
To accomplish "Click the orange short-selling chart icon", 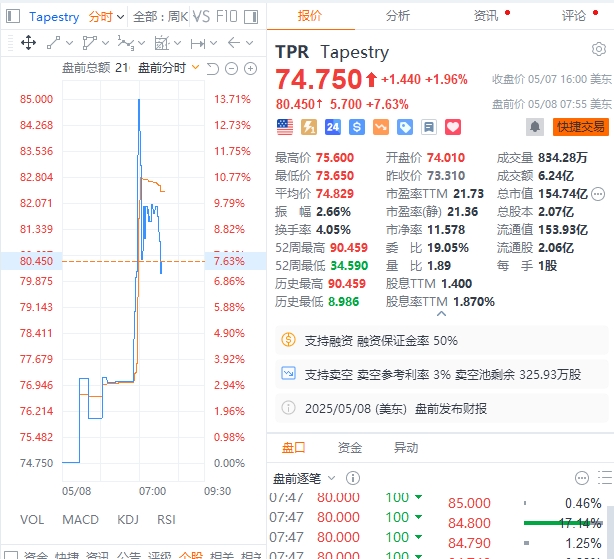I will point(381,127).
